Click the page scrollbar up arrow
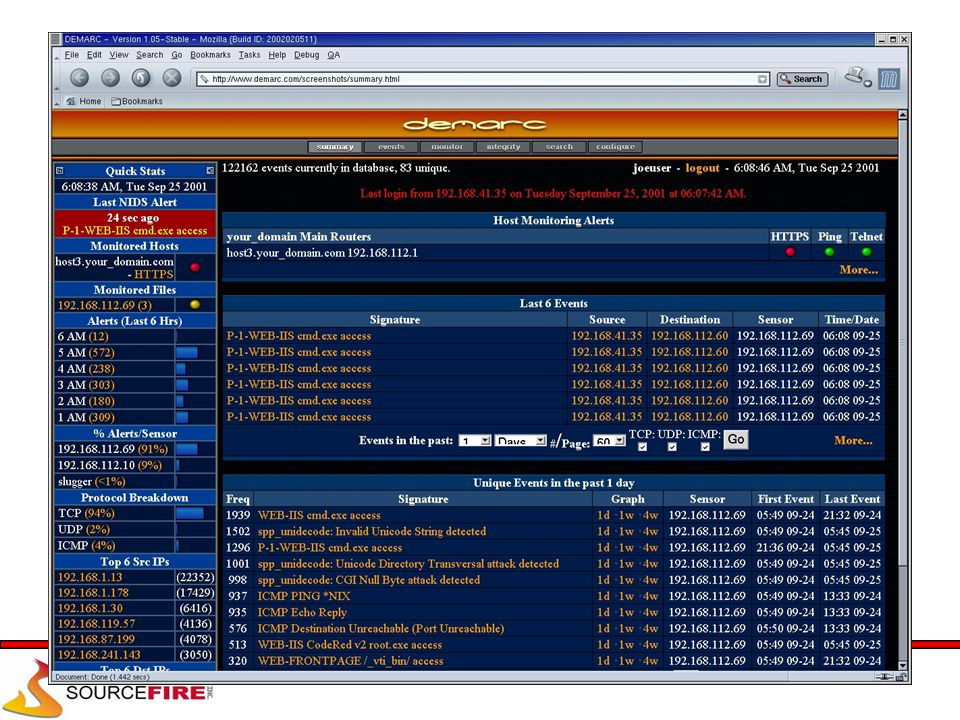Viewport: 960px width, 720px height. point(902,115)
